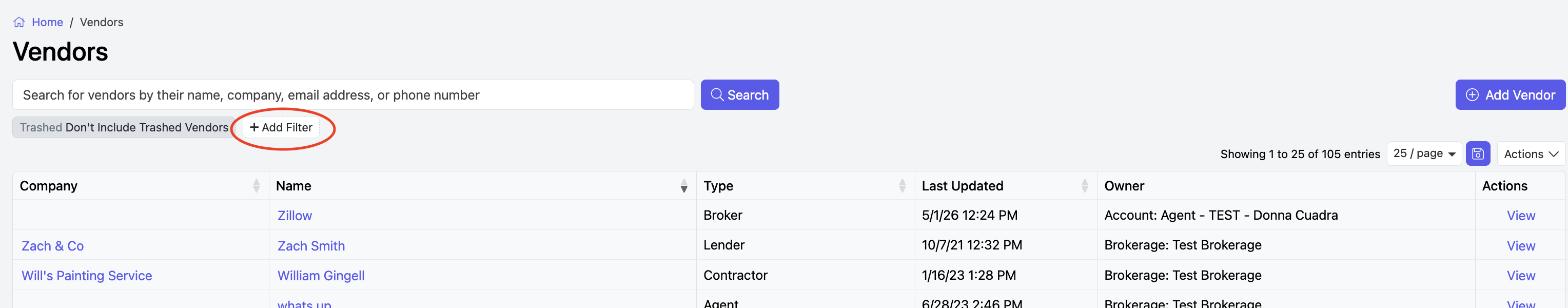The image size is (1568, 308).
Task: Sort by Company column arrows
Action: tap(256, 186)
